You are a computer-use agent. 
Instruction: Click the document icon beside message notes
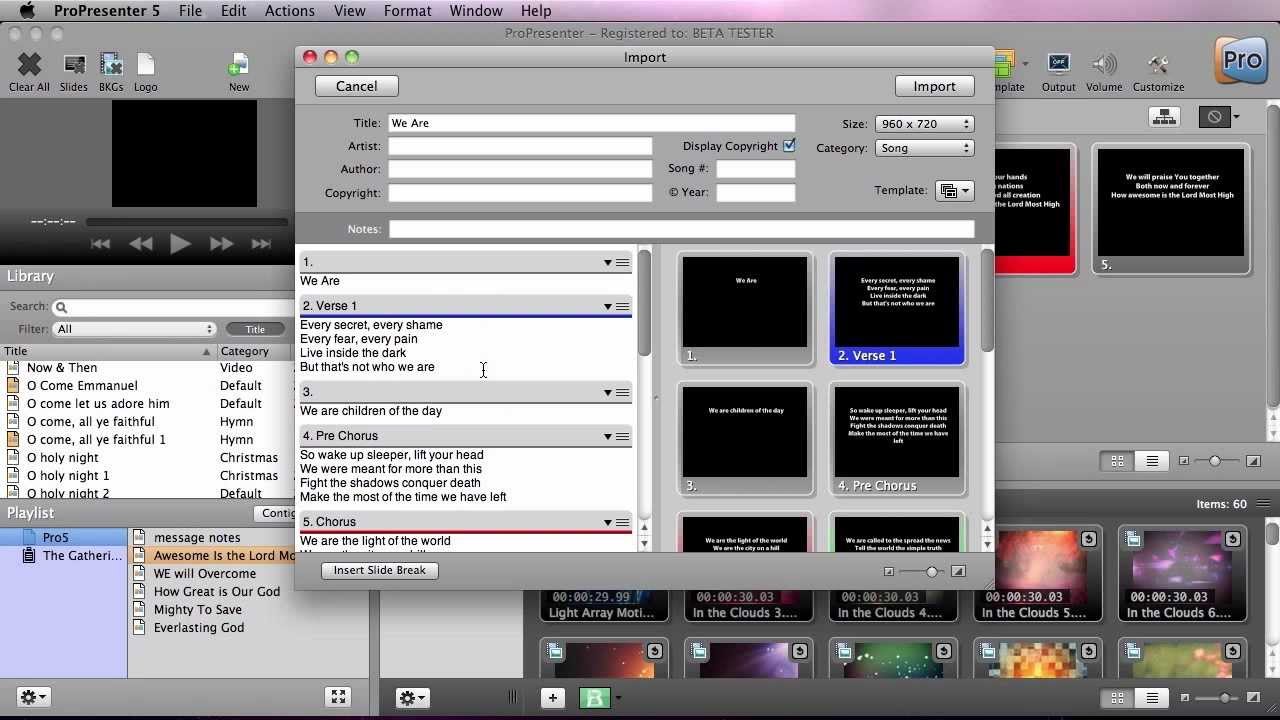tap(140, 537)
